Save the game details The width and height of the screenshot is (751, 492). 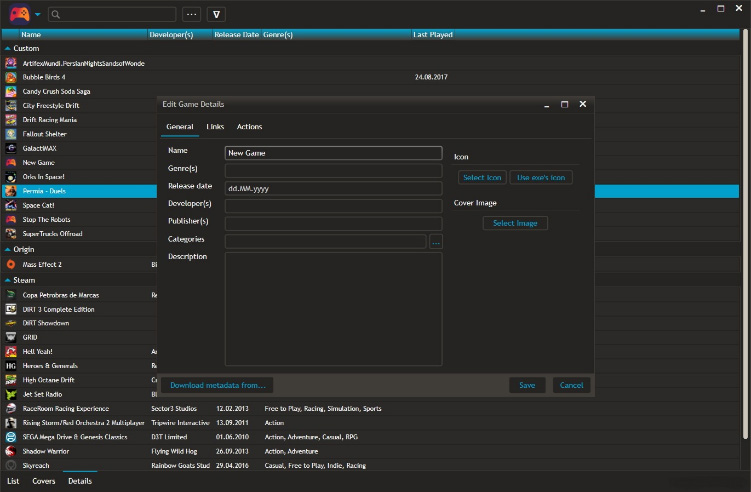click(x=527, y=385)
